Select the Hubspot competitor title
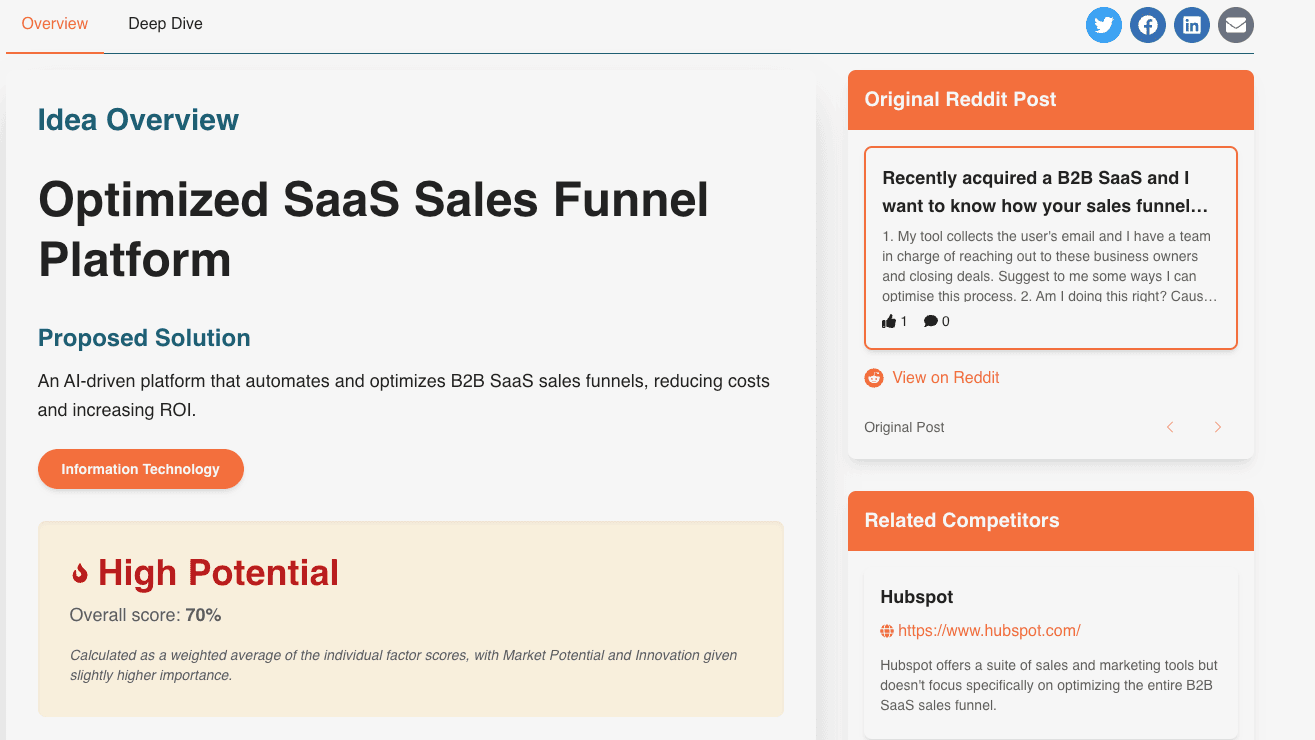Screen dimensions: 1315x740 (917, 597)
